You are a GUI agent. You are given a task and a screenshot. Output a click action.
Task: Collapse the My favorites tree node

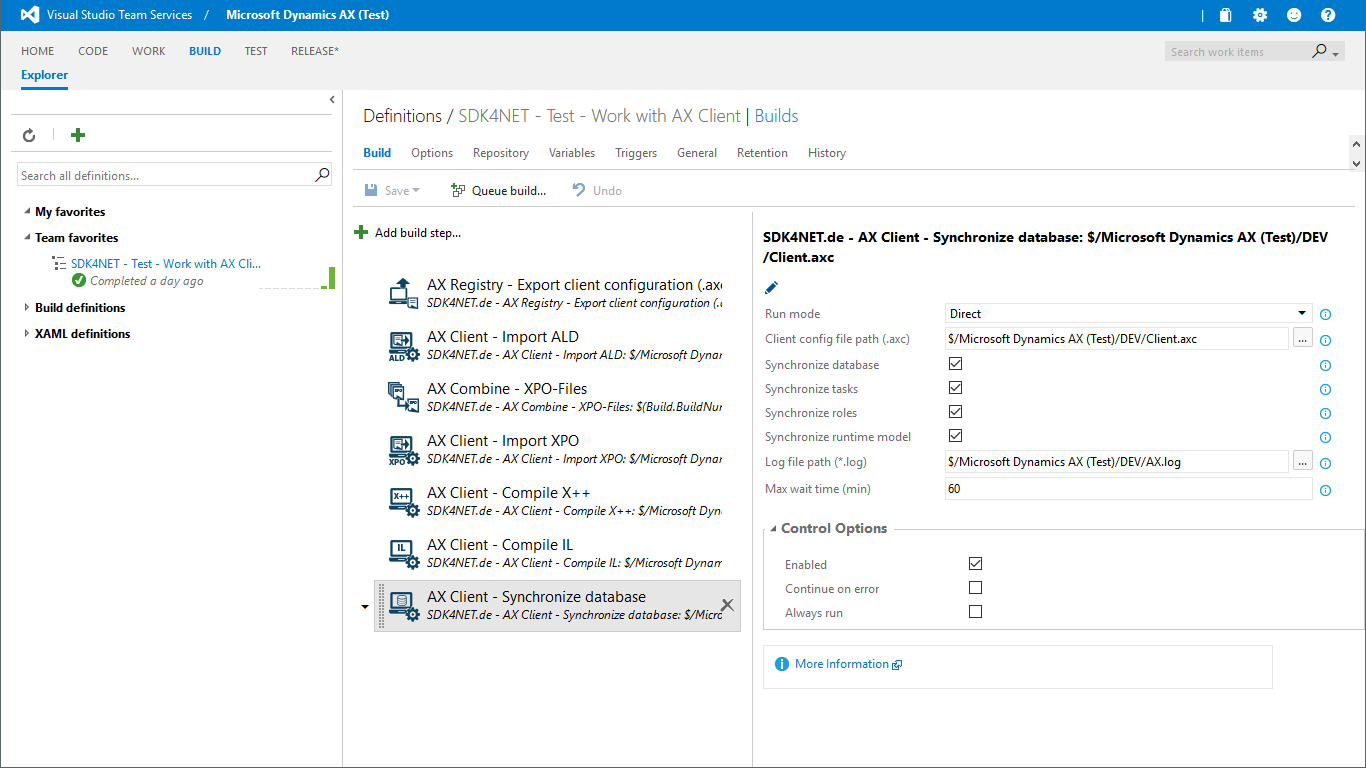pyautogui.click(x=27, y=212)
